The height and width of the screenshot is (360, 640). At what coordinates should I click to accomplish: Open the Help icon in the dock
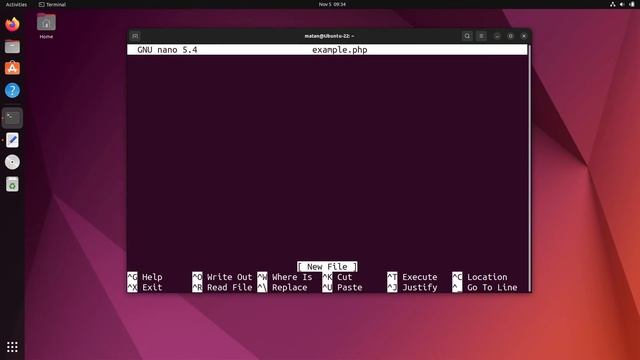pyautogui.click(x=12, y=90)
